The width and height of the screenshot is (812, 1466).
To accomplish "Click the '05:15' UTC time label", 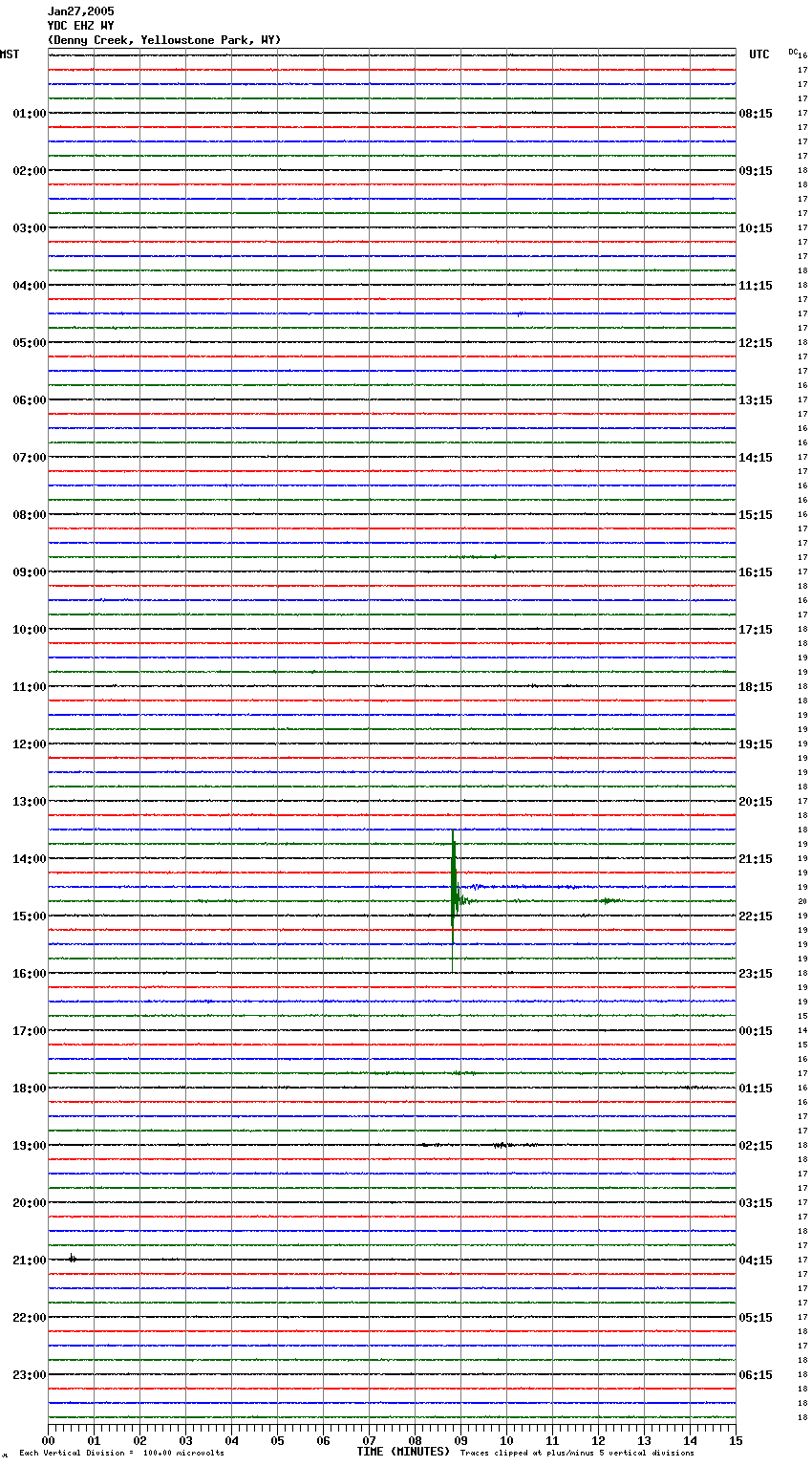I will 756,1318.
